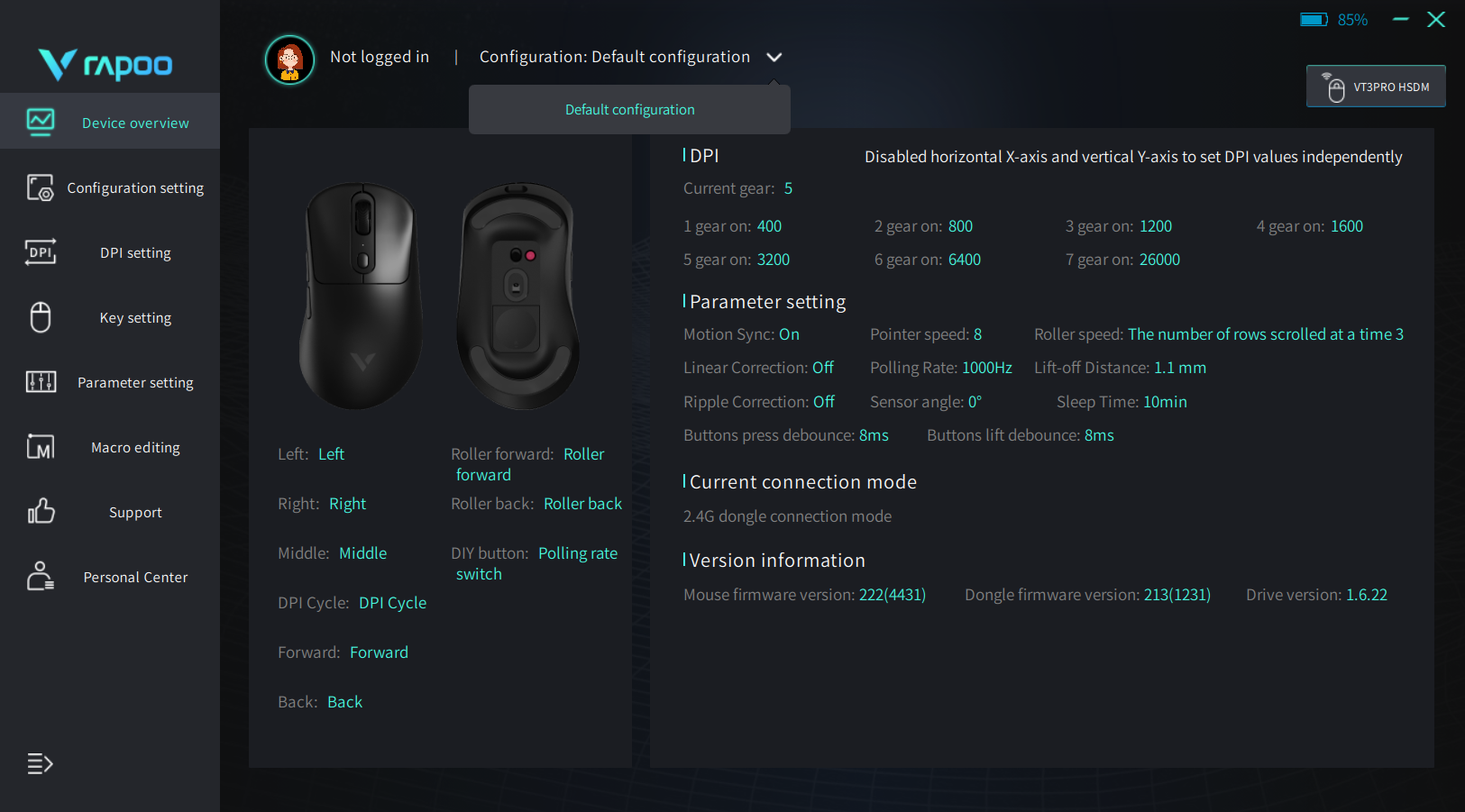The width and height of the screenshot is (1465, 812).
Task: Expand the Configuration dropdown chevron
Action: (774, 58)
